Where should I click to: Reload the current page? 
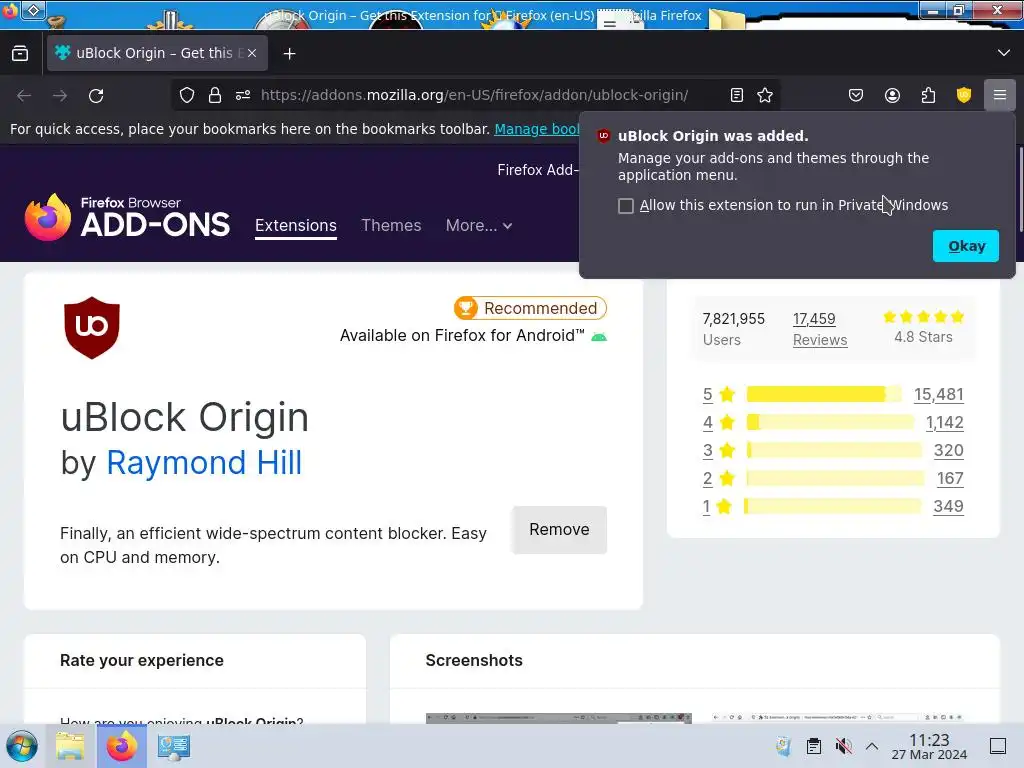pos(96,95)
